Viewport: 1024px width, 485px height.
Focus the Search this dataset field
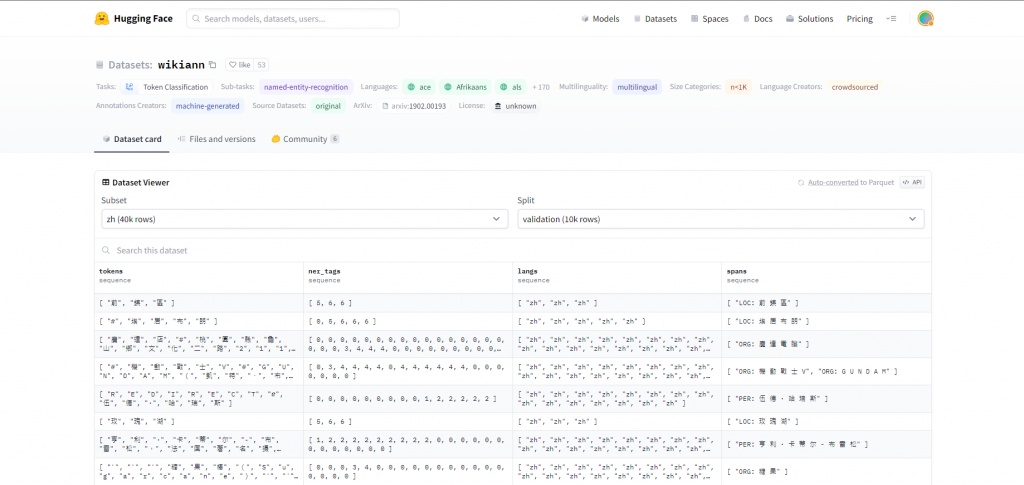(513, 251)
